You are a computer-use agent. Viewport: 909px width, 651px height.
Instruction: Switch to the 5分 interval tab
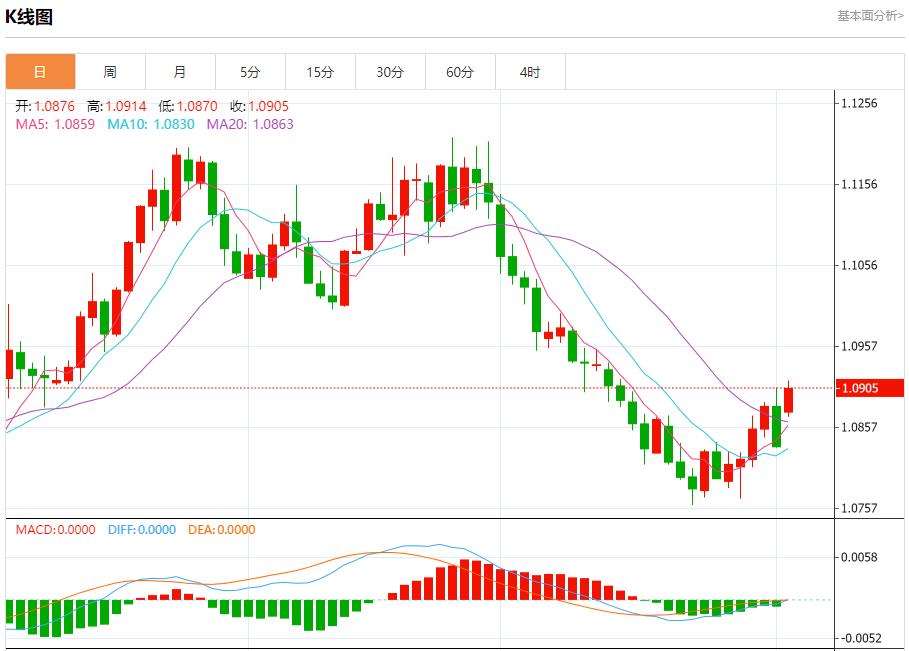point(250,72)
